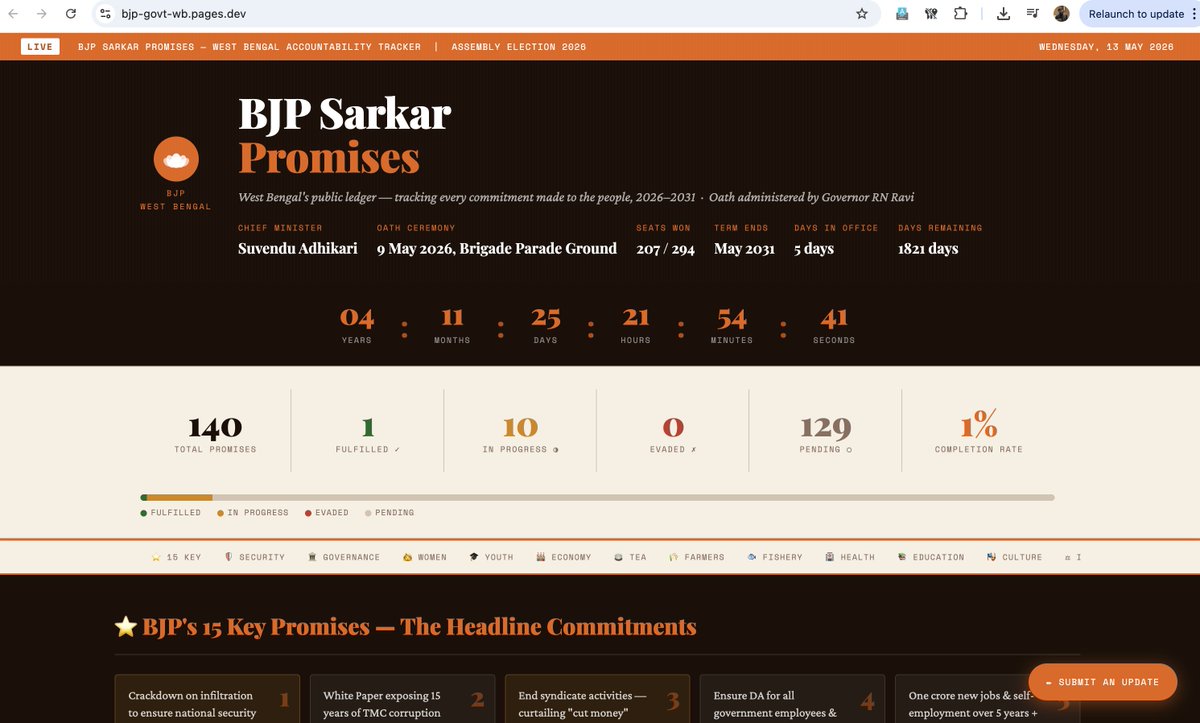The image size is (1200, 723).
Task: Select the Education category tab
Action: tap(931, 557)
